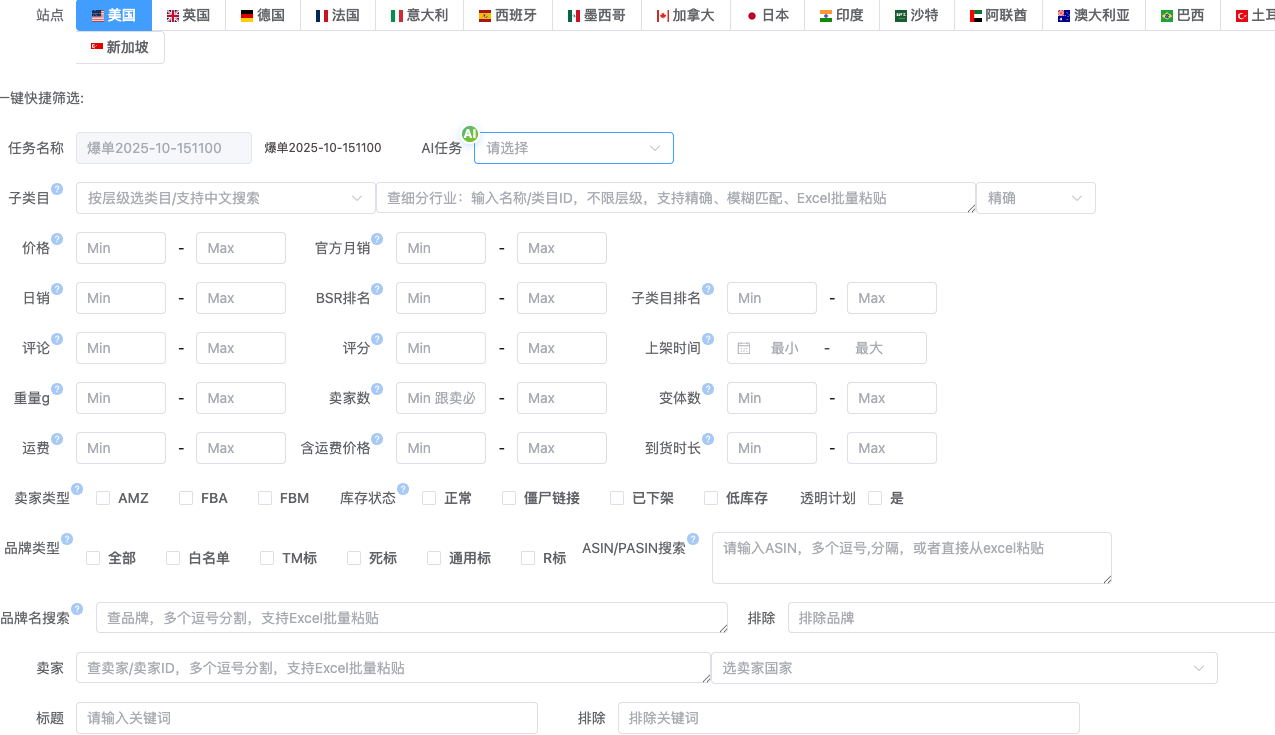The height and width of the screenshot is (735, 1275).
Task: Tick the 白名单 brand type checkbox
Action: [173, 558]
